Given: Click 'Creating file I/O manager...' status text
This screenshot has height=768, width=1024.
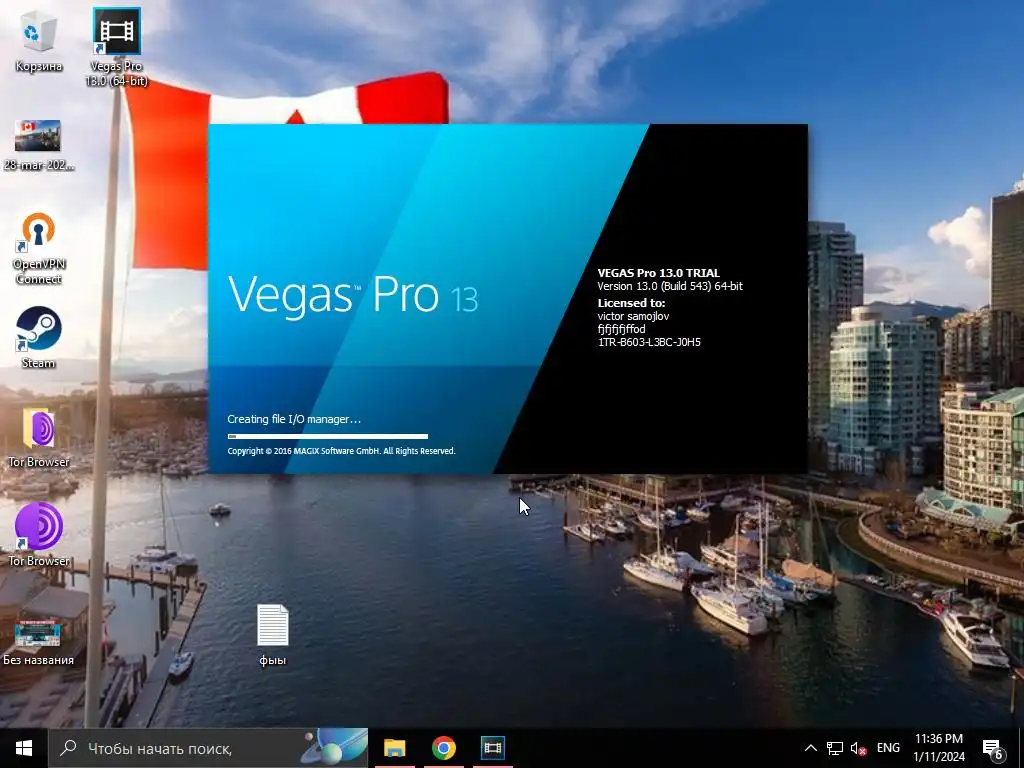Looking at the screenshot, I should click(x=294, y=419).
